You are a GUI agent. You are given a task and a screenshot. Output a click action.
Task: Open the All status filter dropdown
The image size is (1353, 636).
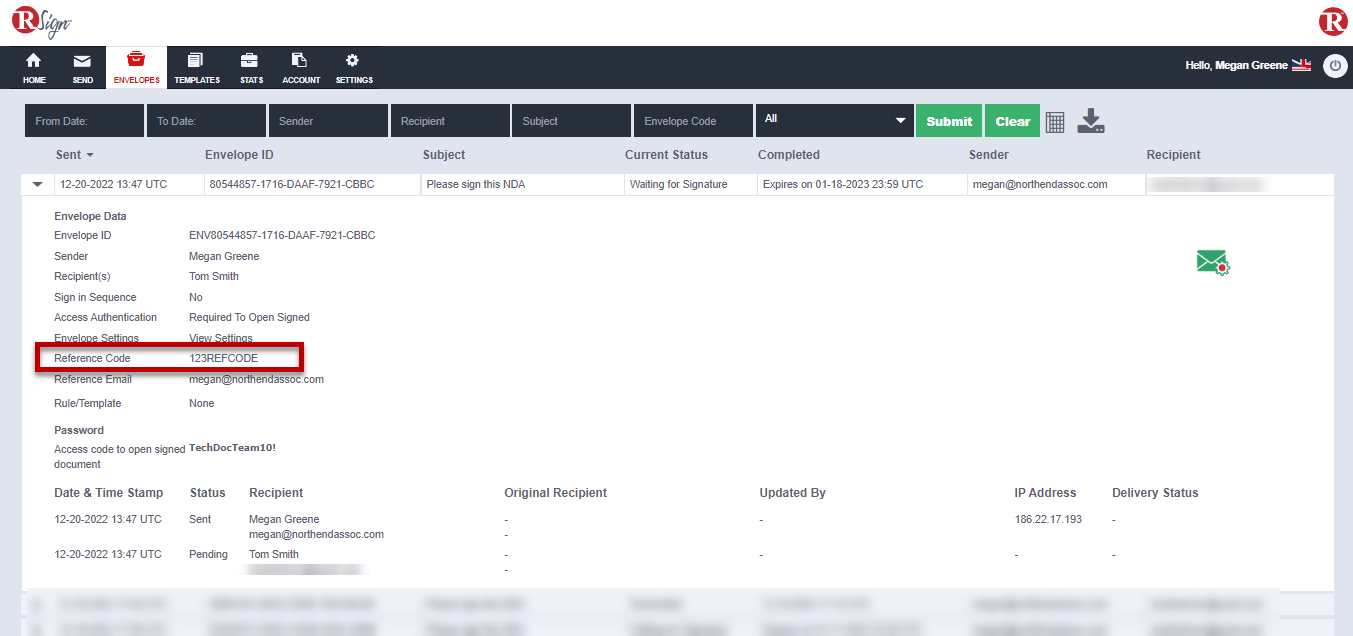834,117
